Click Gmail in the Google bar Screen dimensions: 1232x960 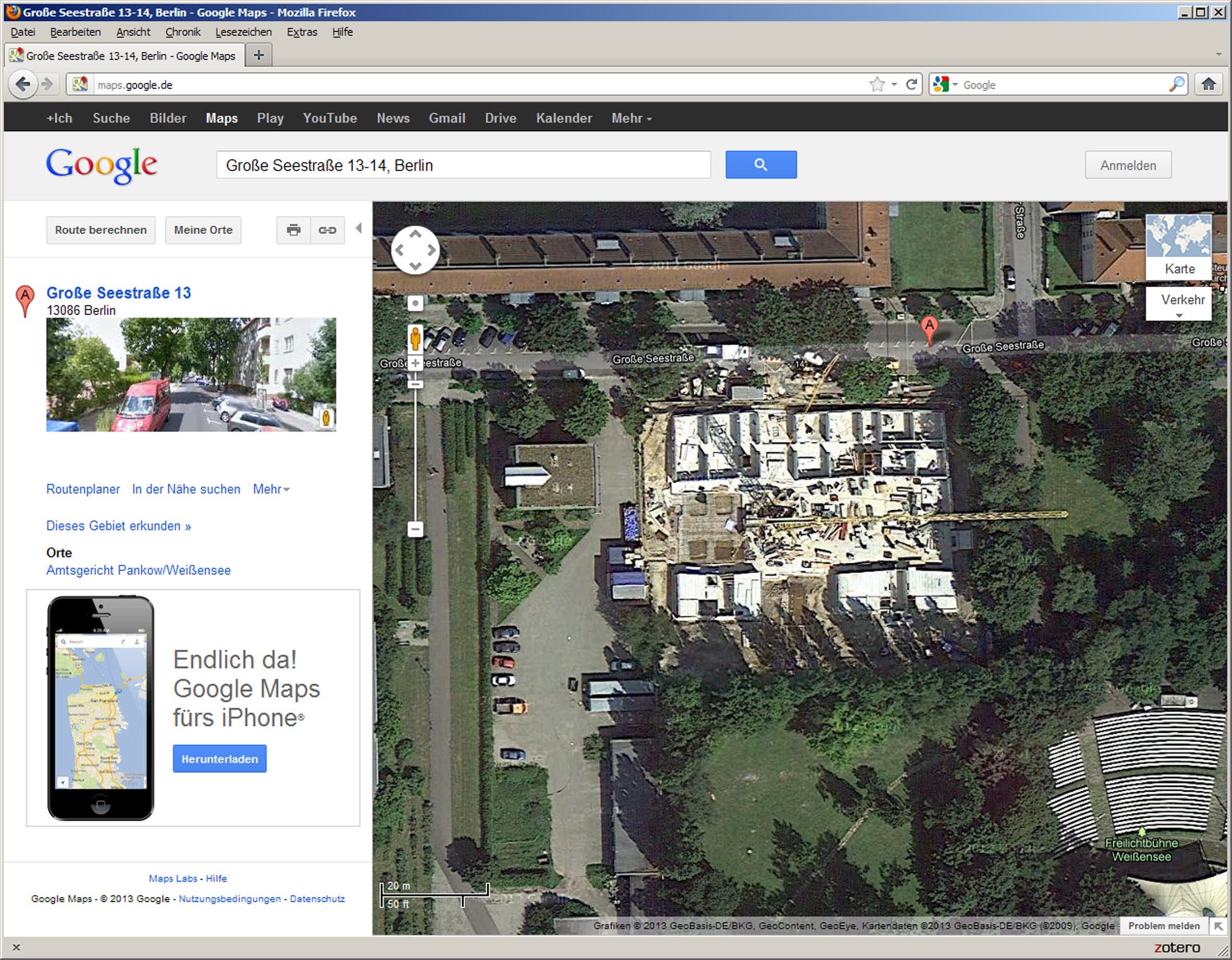point(447,118)
